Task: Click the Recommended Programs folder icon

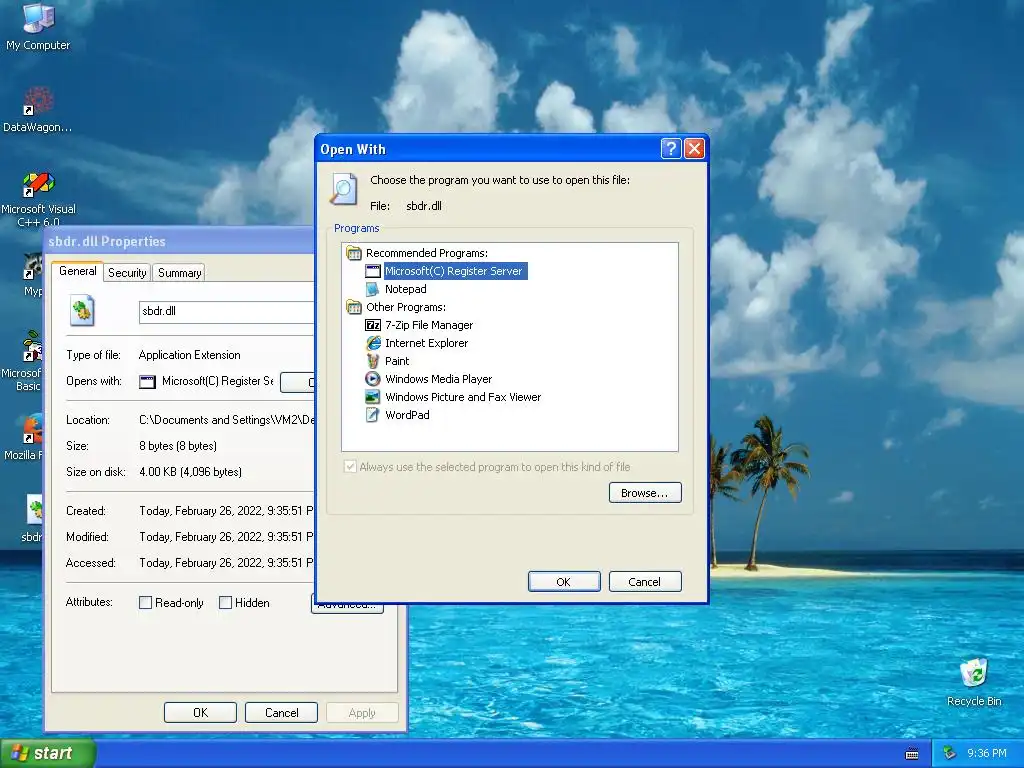Action: point(354,253)
